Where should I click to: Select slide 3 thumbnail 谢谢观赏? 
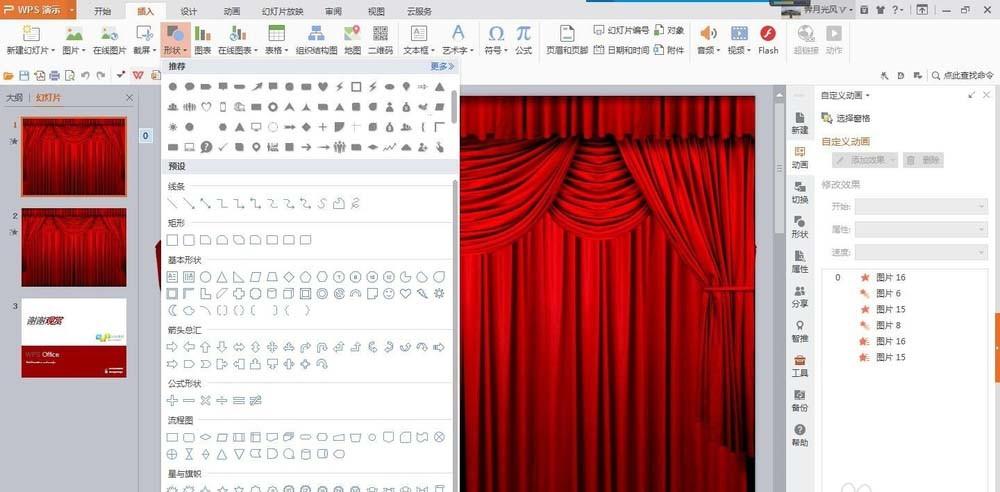pos(74,338)
